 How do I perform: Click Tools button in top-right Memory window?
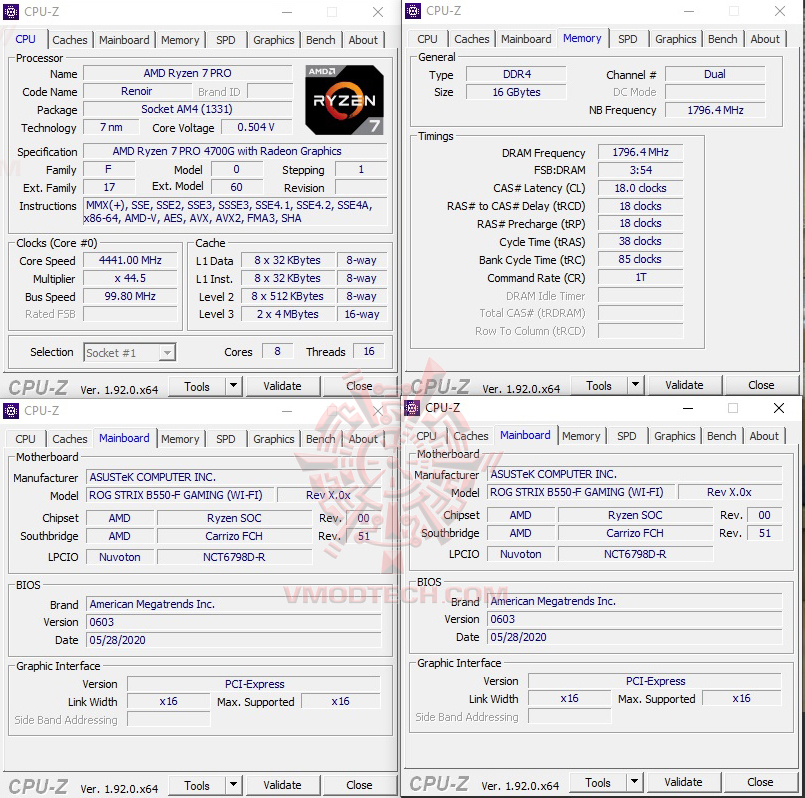(x=599, y=385)
